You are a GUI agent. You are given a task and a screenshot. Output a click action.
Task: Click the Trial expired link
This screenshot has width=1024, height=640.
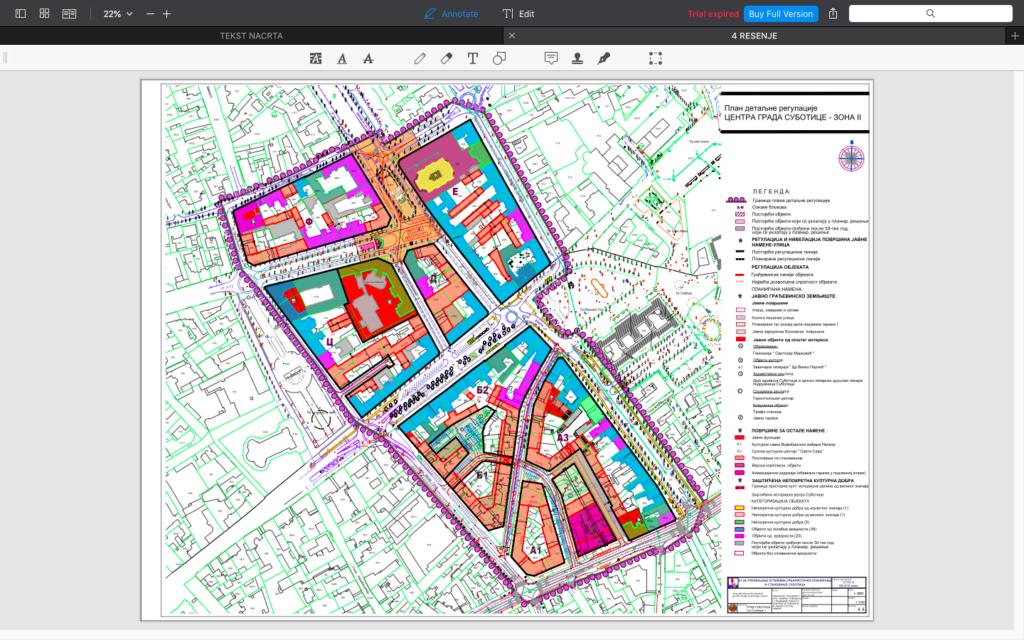(713, 14)
